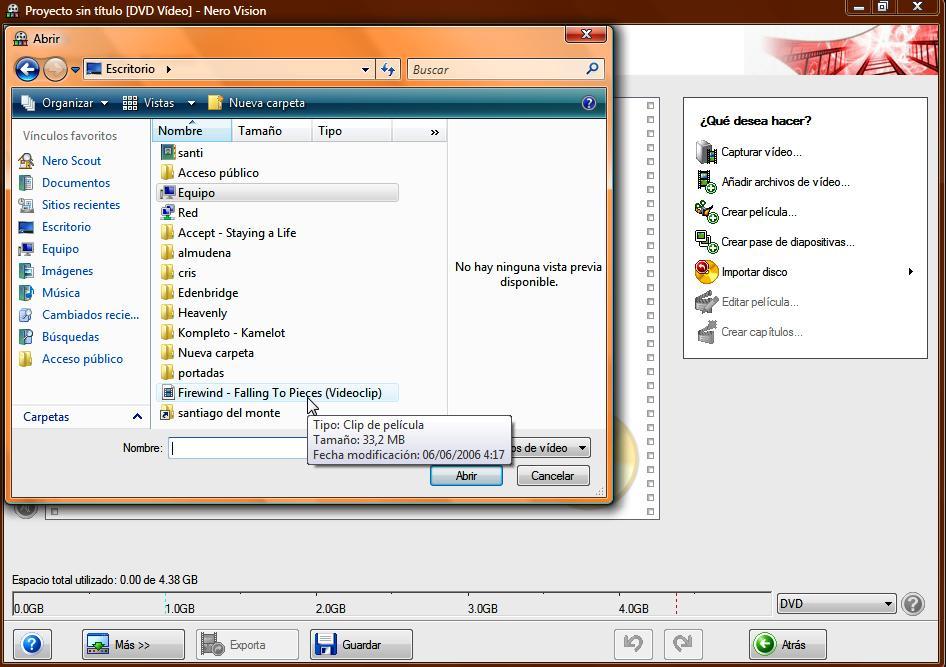Click the Cancelar button
Image resolution: width=946 pixels, height=667 pixels.
[553, 476]
